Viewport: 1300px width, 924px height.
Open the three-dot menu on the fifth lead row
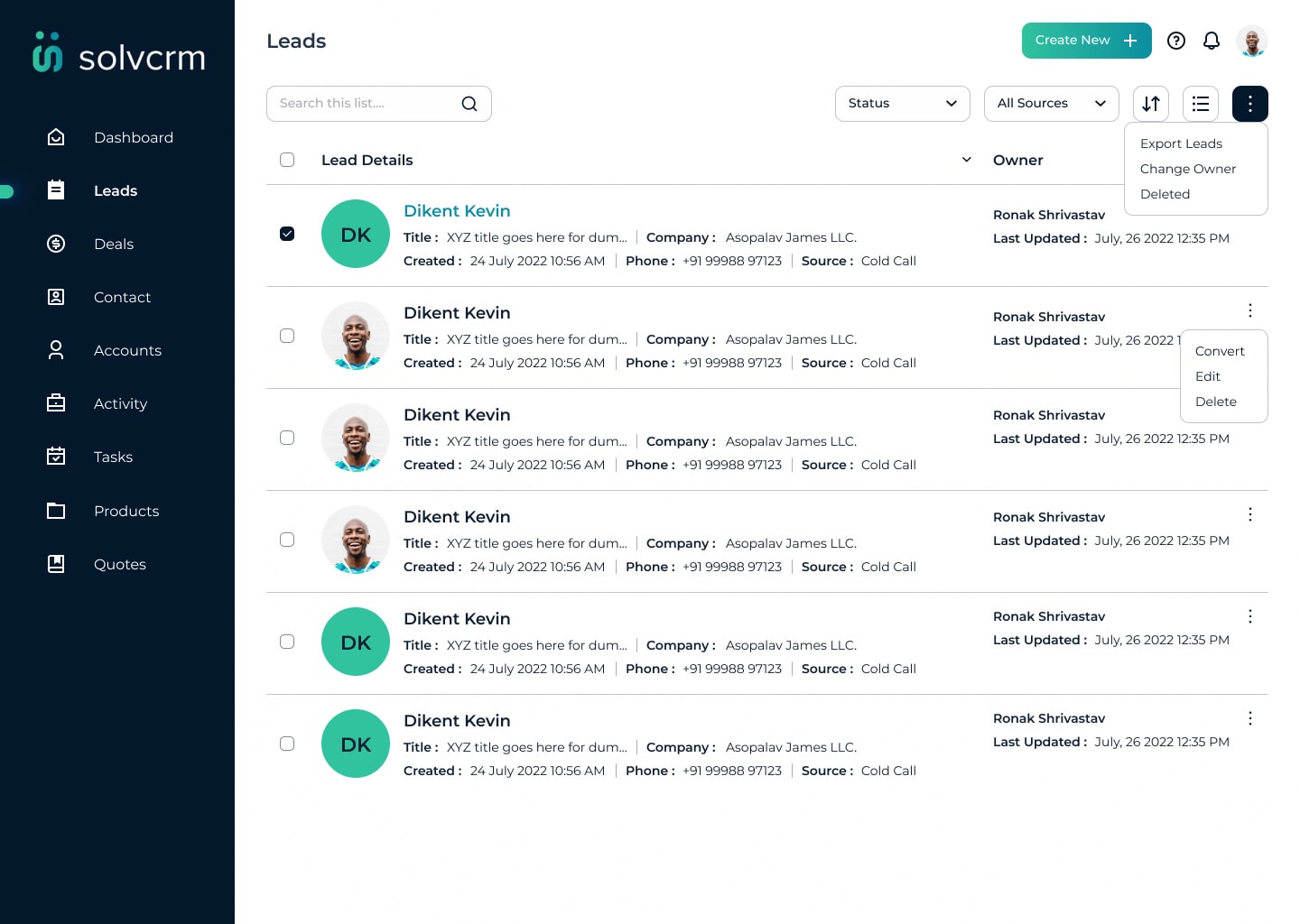pyautogui.click(x=1250, y=616)
